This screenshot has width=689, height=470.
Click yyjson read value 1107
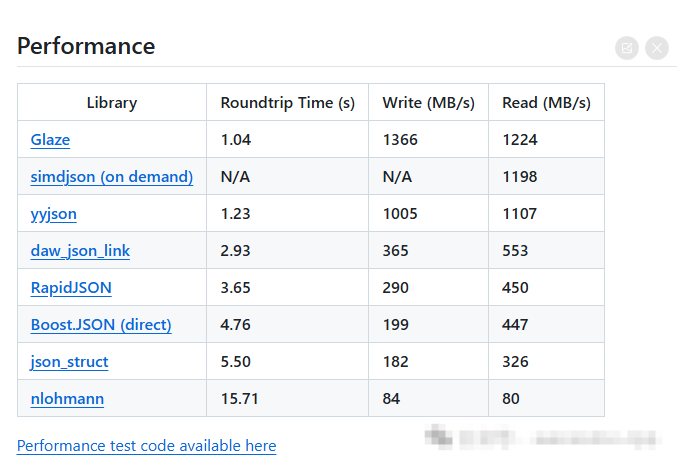519,214
